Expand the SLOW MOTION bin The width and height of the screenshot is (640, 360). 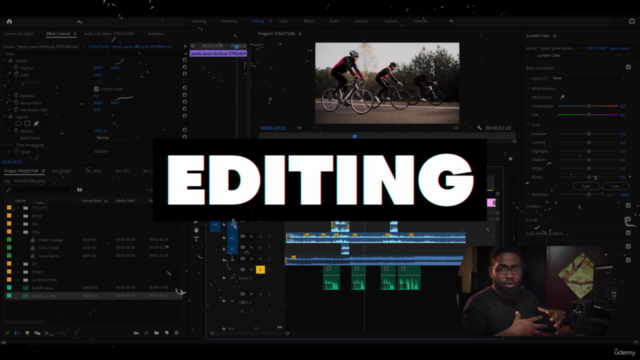(x=18, y=280)
